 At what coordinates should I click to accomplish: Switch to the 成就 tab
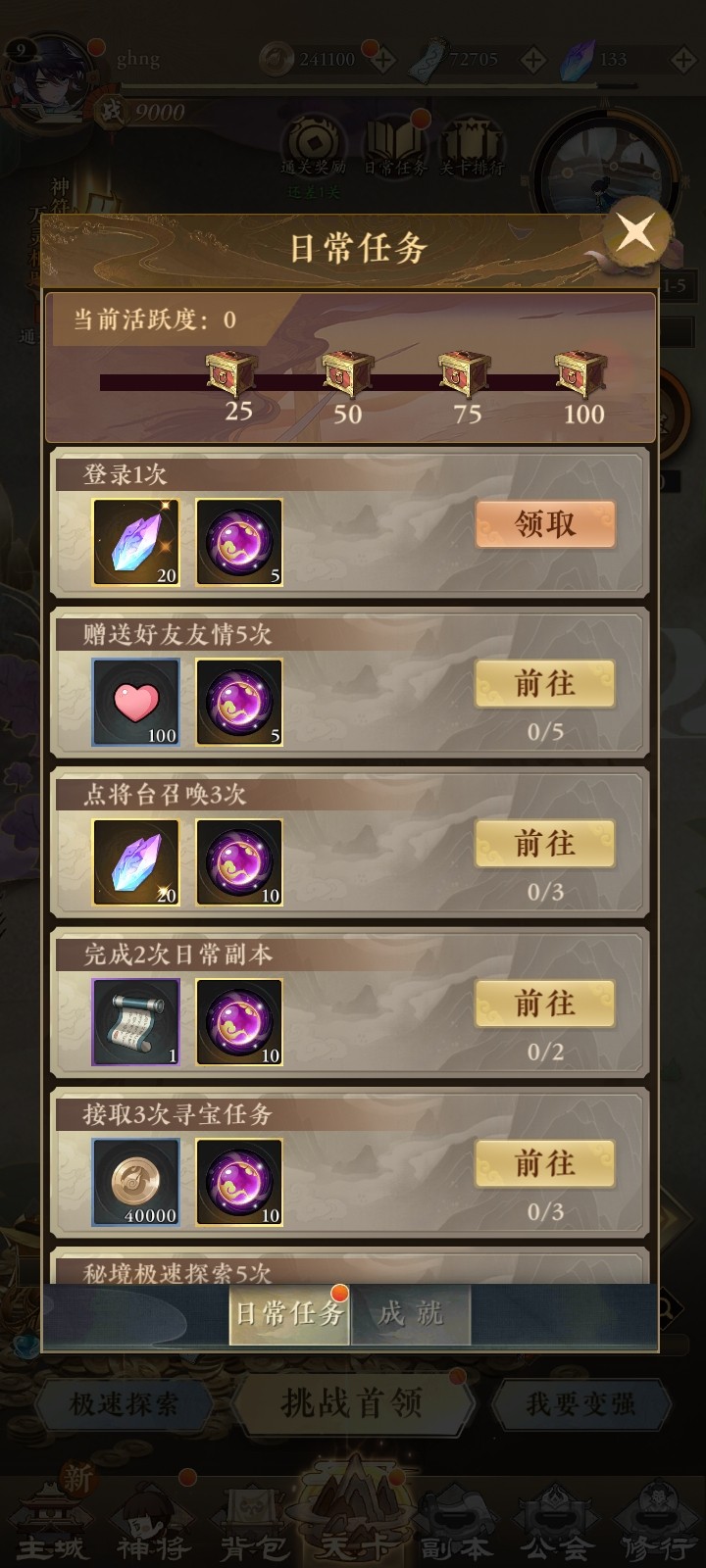(411, 1313)
